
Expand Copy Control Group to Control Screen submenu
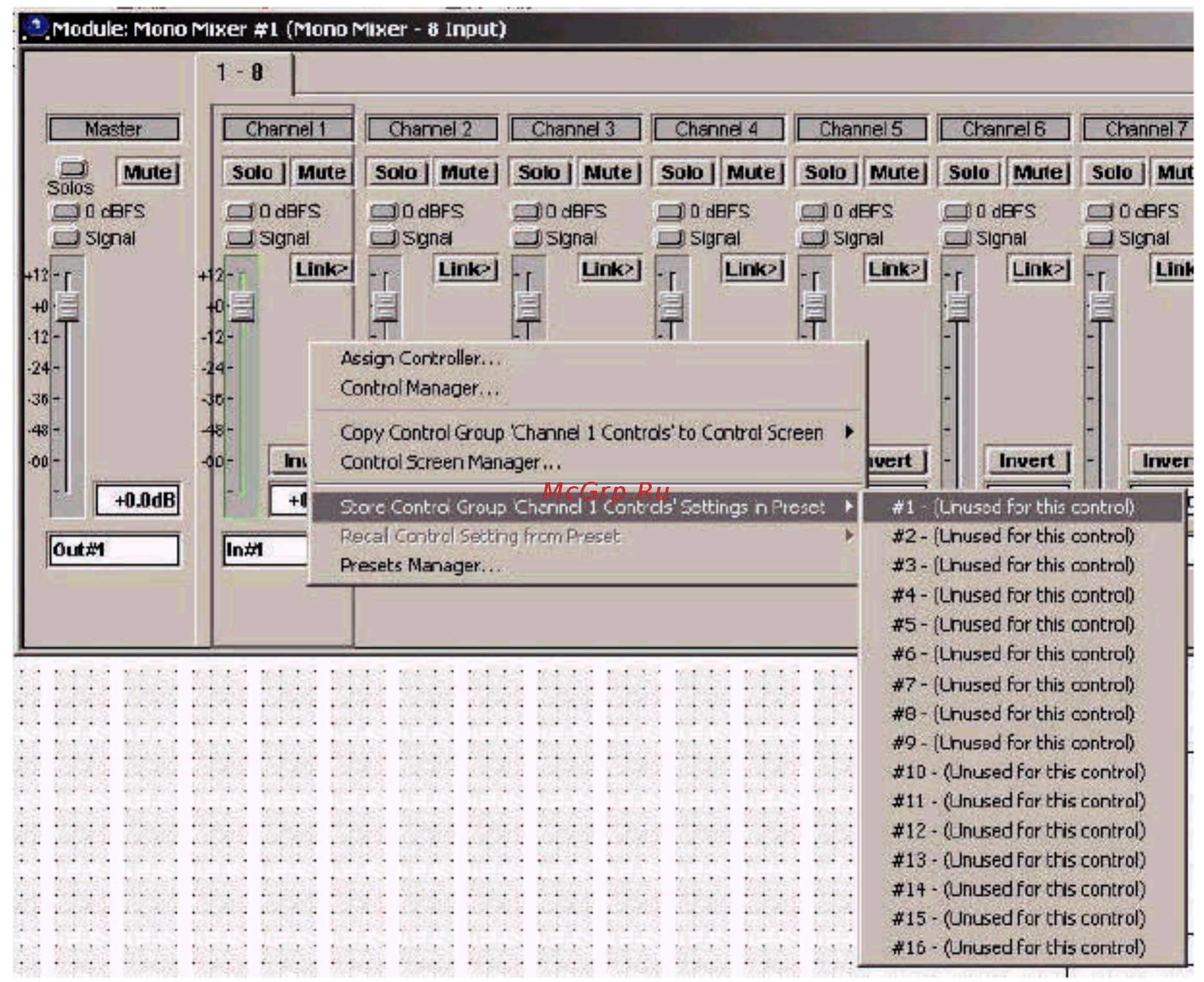pos(587,432)
